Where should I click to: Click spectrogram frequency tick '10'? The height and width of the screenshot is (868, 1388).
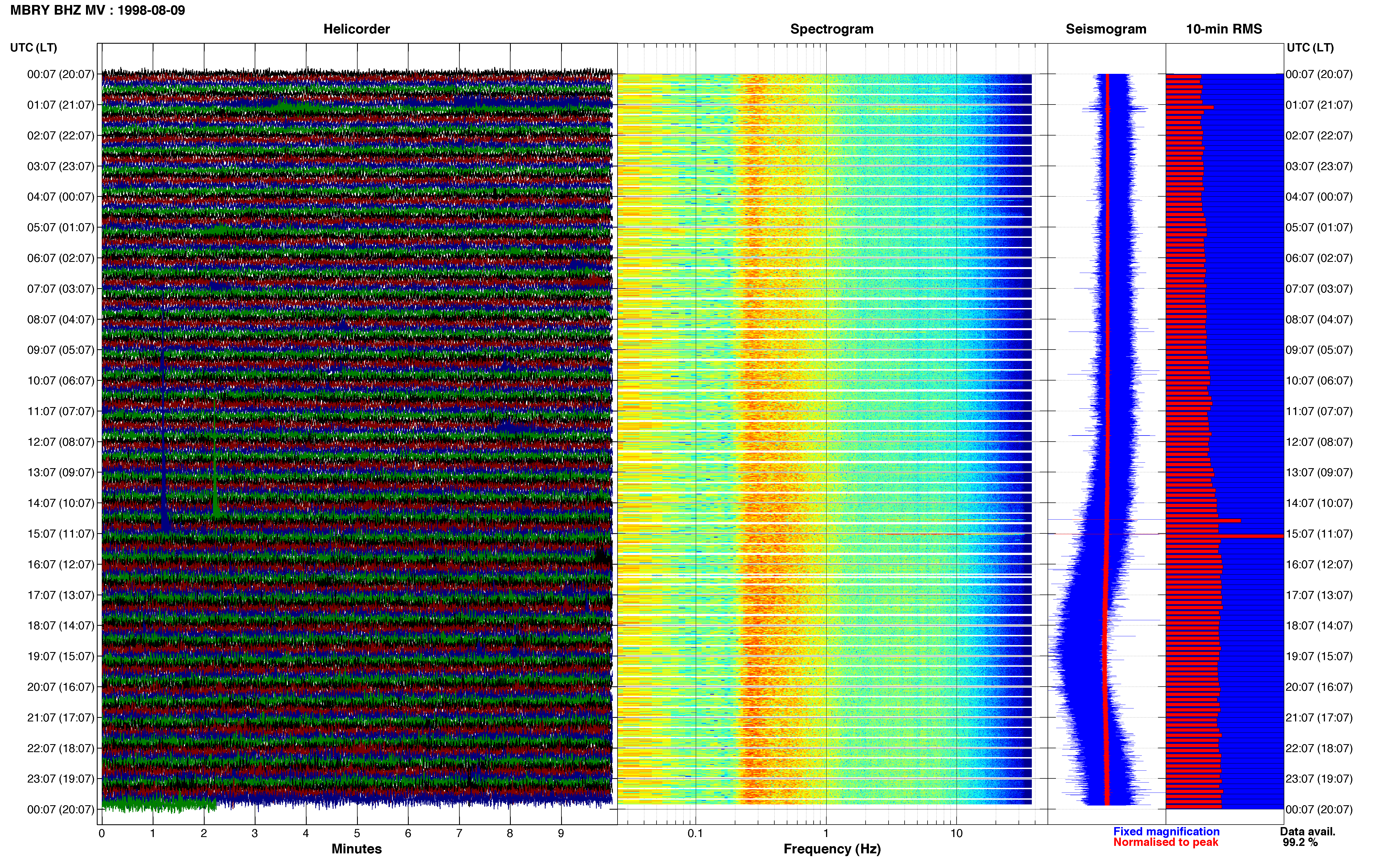(956, 833)
